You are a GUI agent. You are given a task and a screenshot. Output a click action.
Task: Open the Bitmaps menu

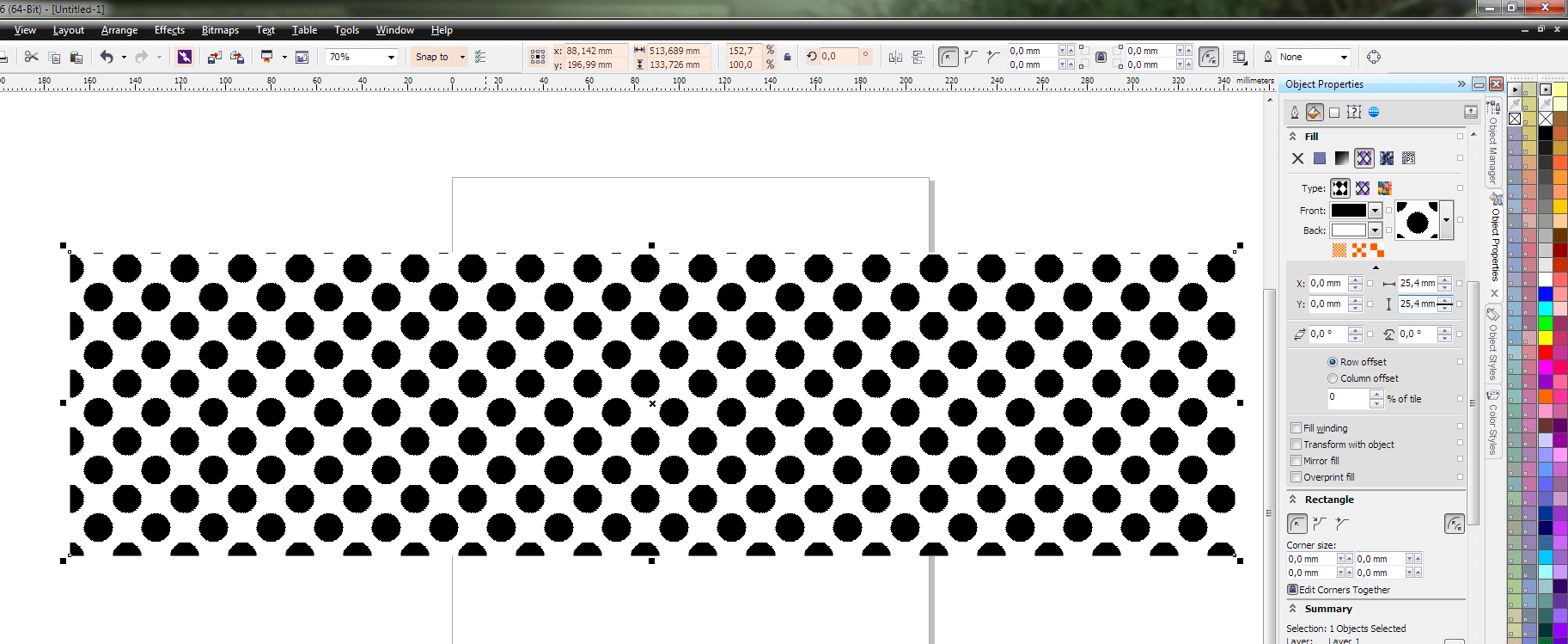tap(220, 30)
